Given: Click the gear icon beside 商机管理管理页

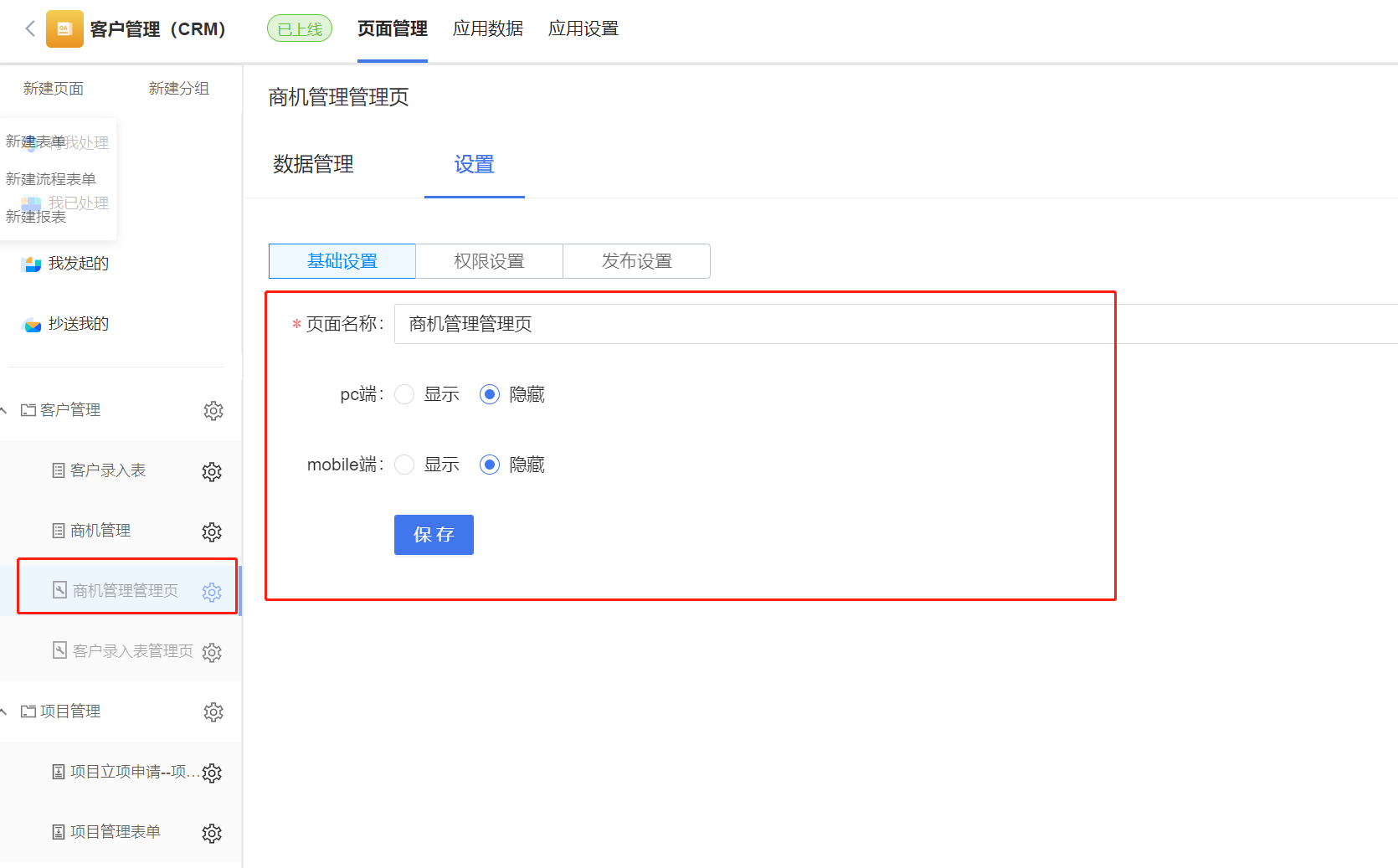Looking at the screenshot, I should coord(212,592).
